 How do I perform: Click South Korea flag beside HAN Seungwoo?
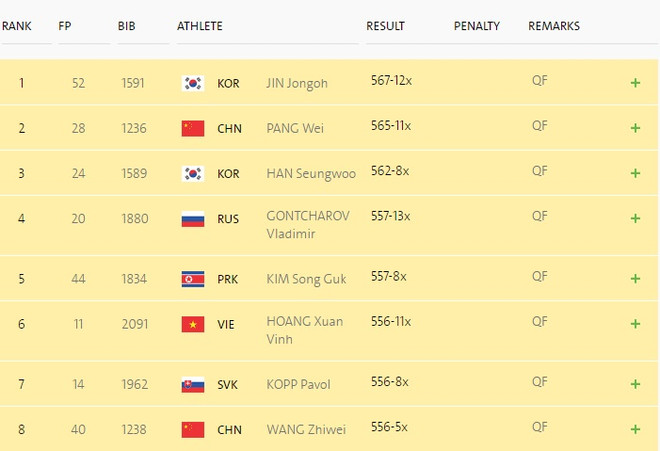coord(193,174)
